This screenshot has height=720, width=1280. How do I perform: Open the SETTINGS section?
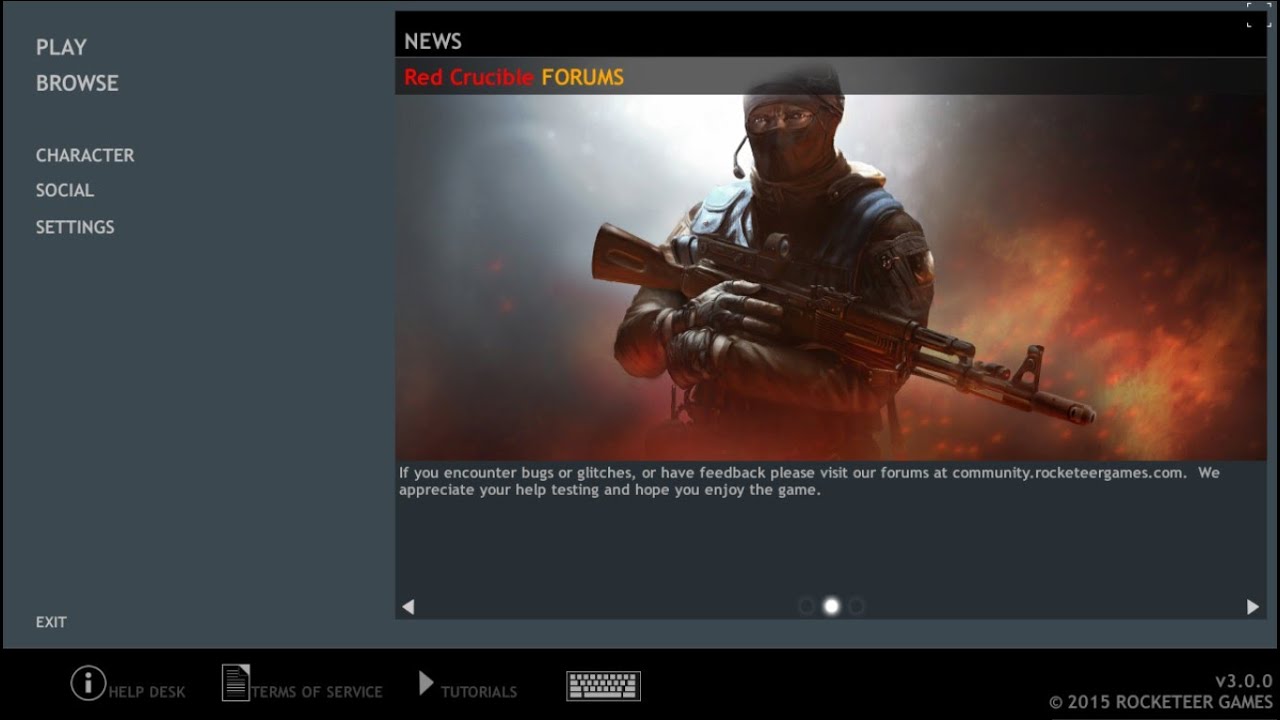point(75,227)
